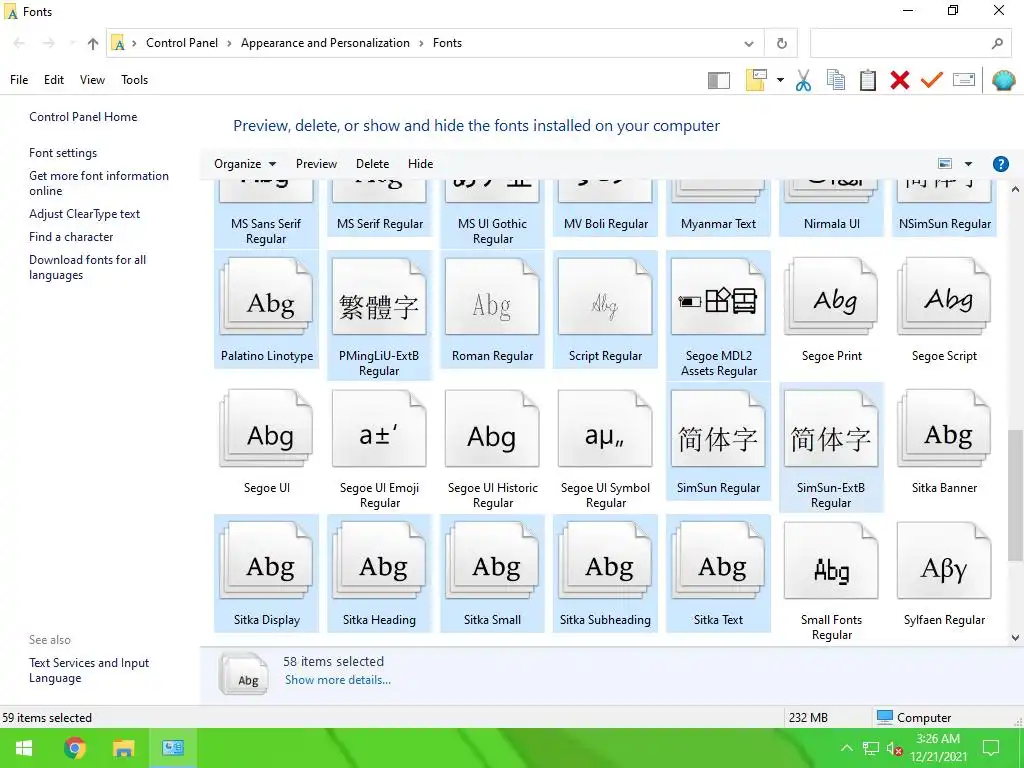Go up one level with the up arrow
The width and height of the screenshot is (1024, 768).
(93, 44)
